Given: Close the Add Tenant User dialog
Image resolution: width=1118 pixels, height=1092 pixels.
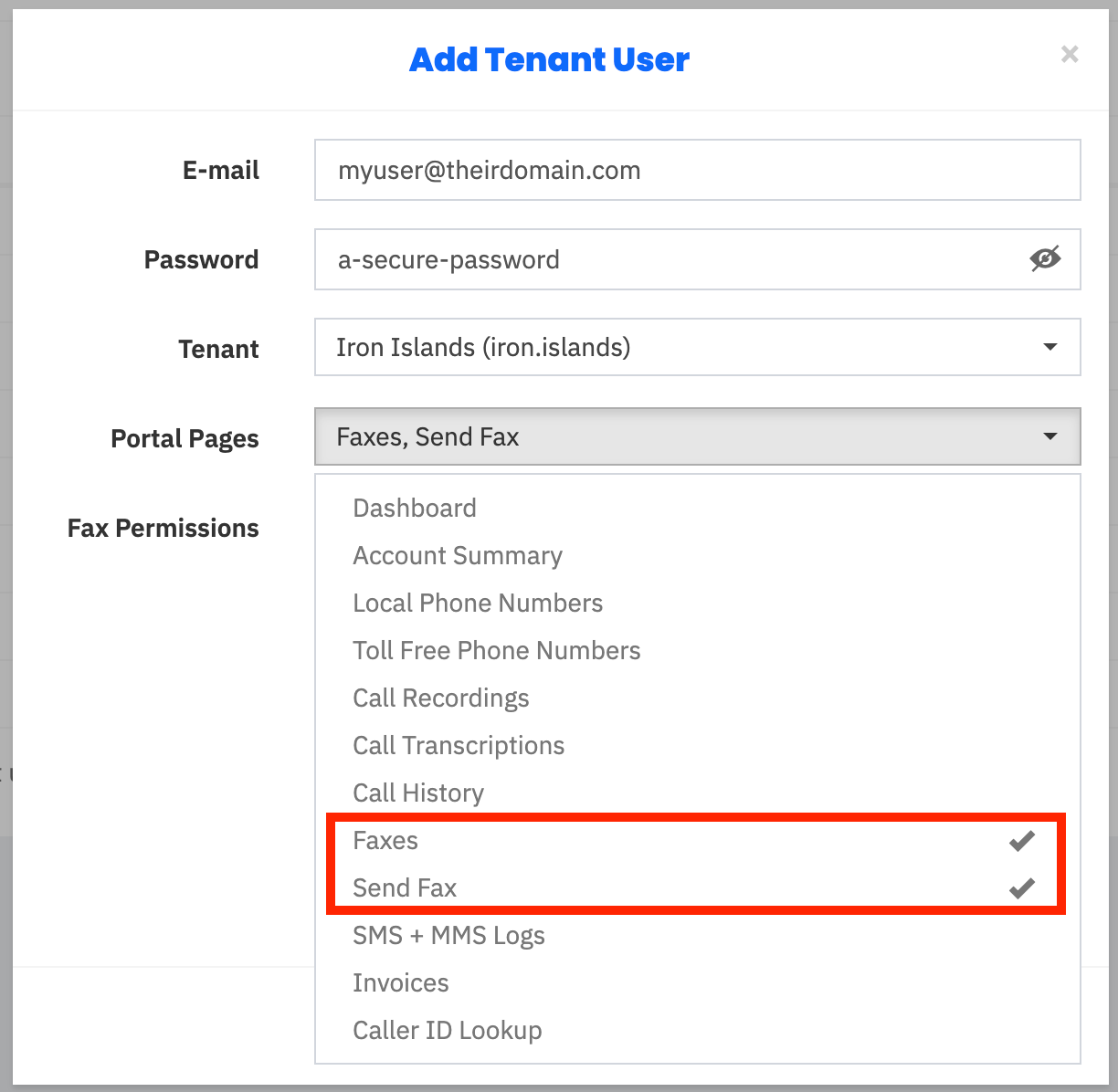Looking at the screenshot, I should click(x=1070, y=55).
